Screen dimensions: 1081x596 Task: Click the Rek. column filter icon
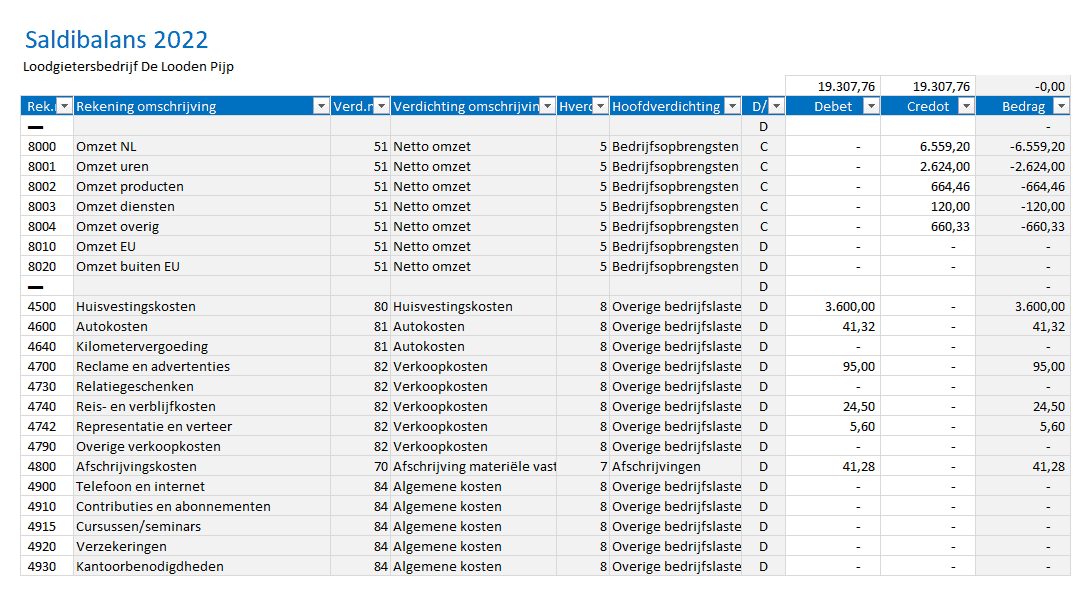(64, 105)
